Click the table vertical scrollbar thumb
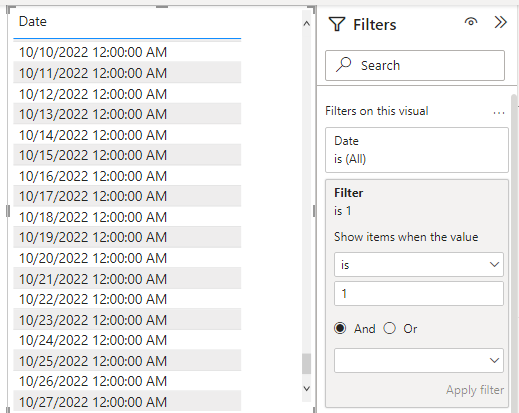This screenshot has height=413, width=519. pyautogui.click(x=306, y=364)
